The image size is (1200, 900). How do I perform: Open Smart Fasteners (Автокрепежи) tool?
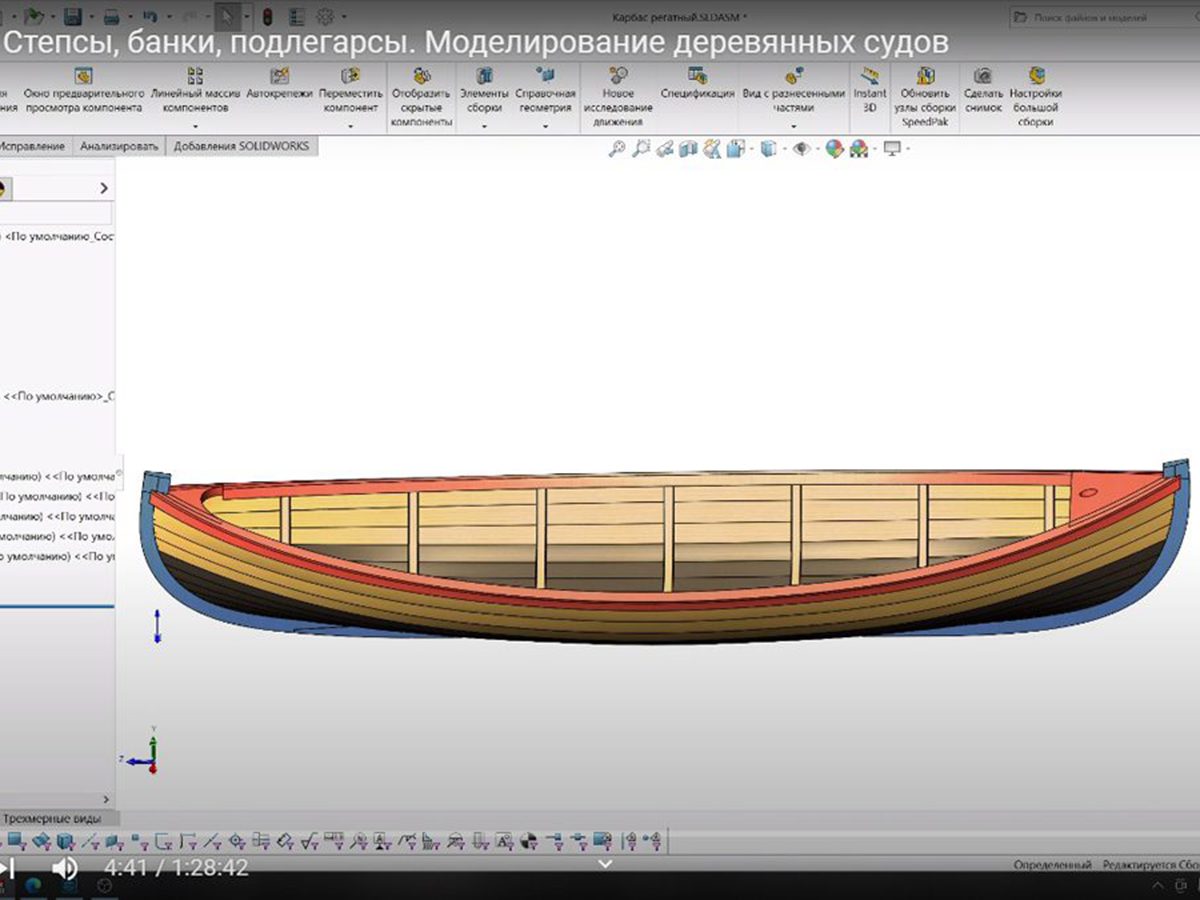279,76
